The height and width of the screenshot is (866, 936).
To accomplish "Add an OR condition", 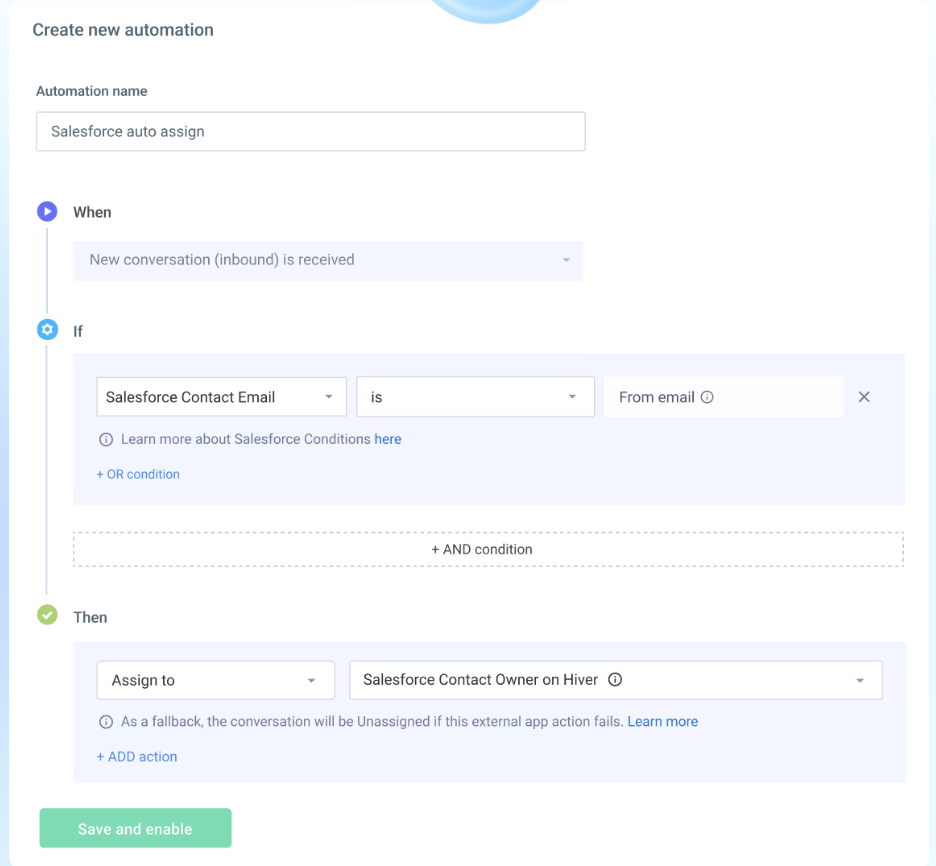I will 138,474.
